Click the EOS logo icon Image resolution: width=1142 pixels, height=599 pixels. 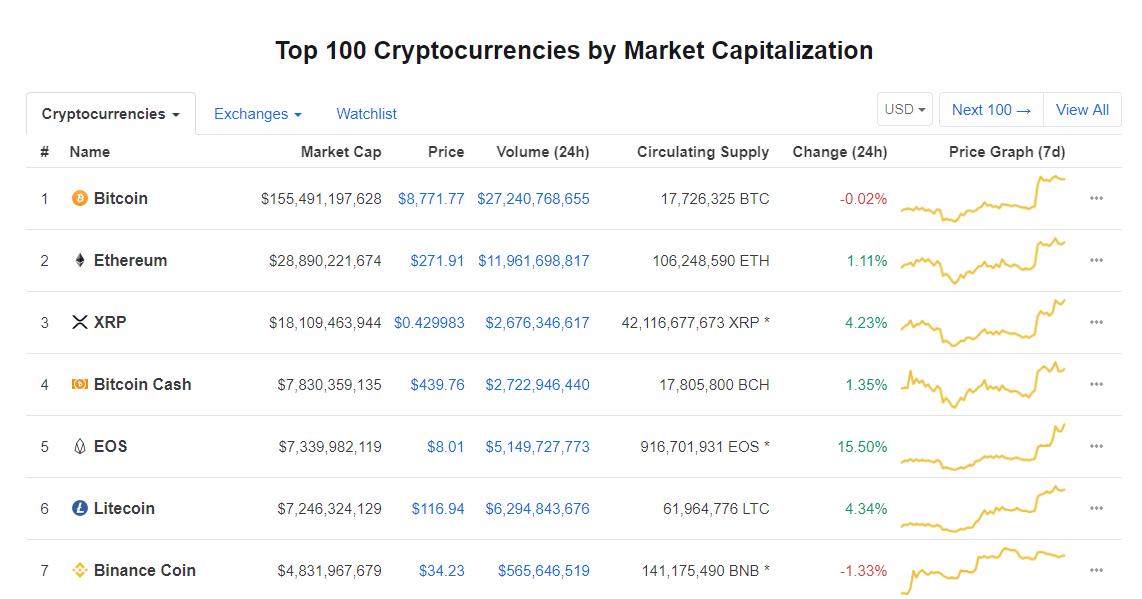click(x=79, y=446)
